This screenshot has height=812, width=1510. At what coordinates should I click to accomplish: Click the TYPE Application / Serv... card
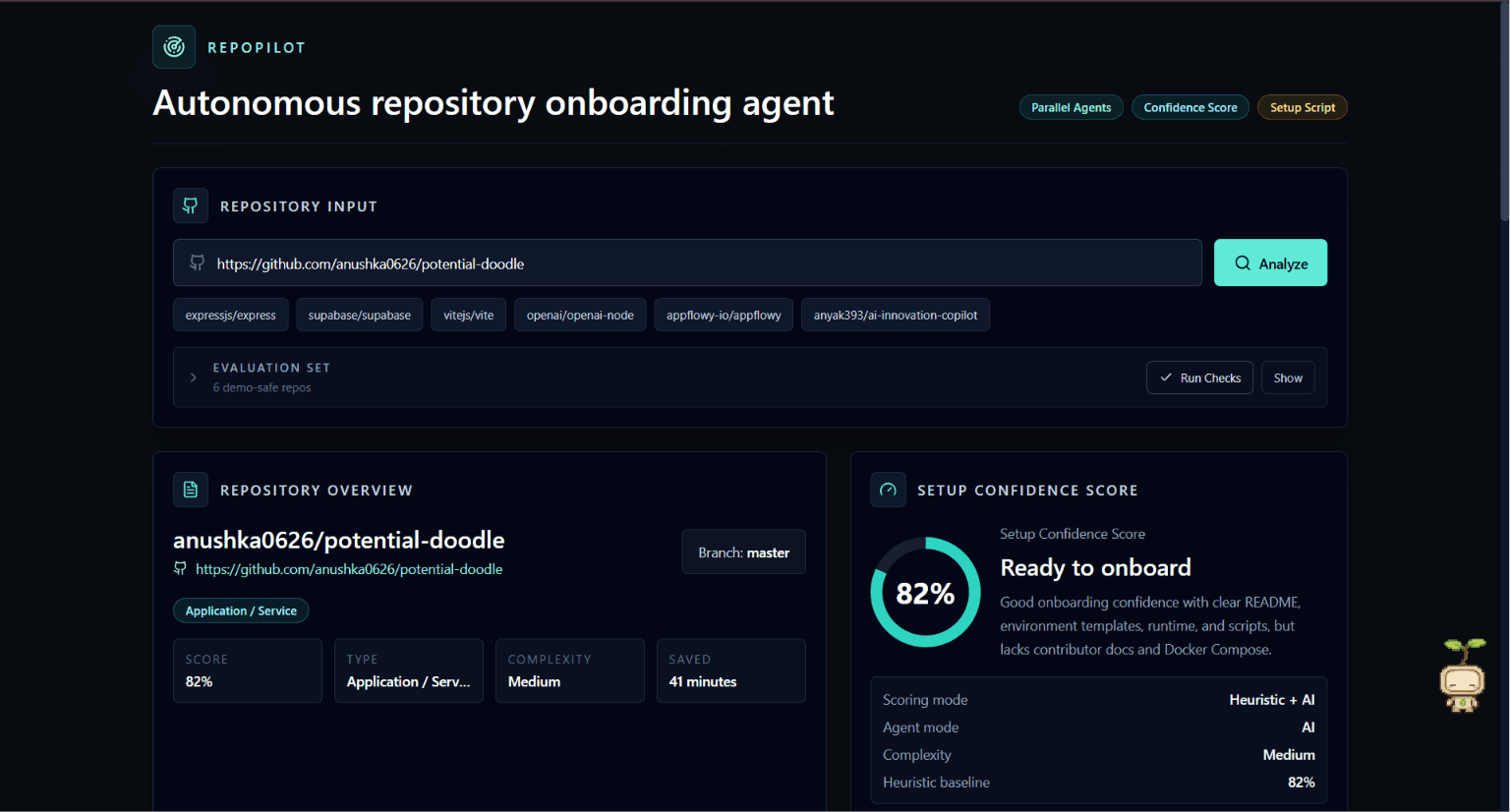tap(409, 670)
